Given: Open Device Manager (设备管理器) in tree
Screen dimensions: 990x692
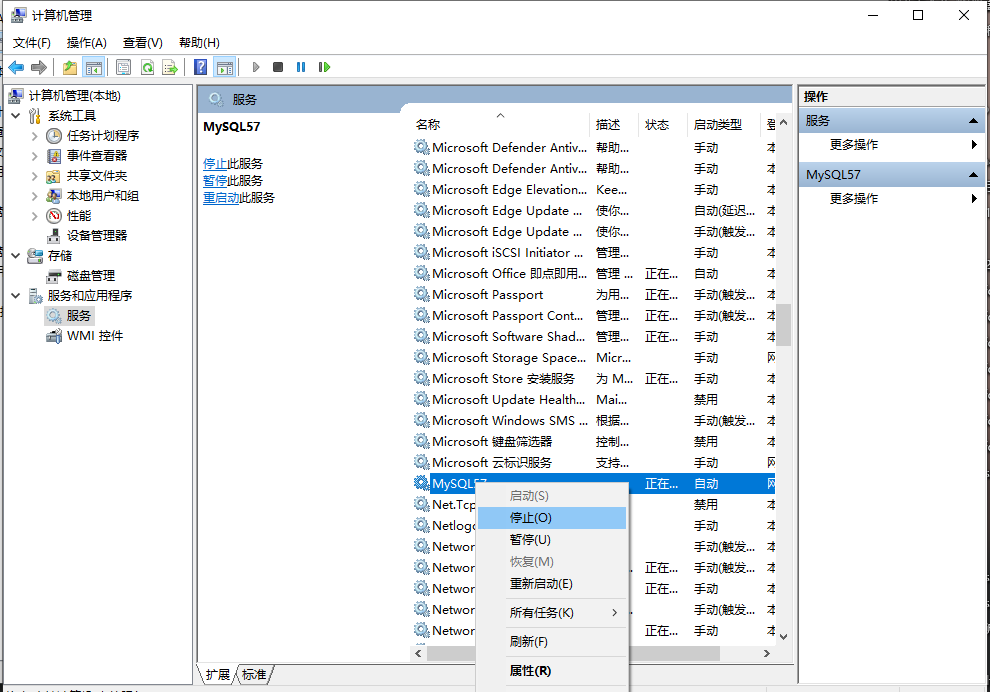Looking at the screenshot, I should 97,236.
